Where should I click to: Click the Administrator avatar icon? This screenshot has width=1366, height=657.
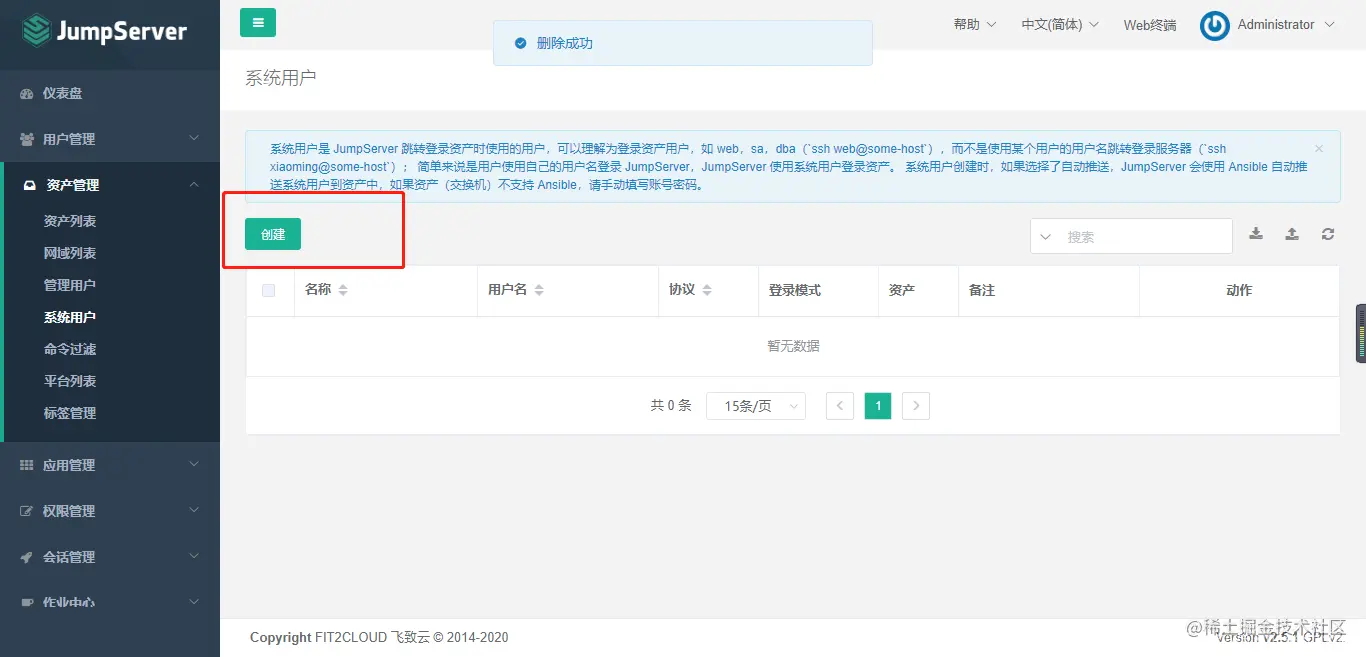(x=1215, y=26)
